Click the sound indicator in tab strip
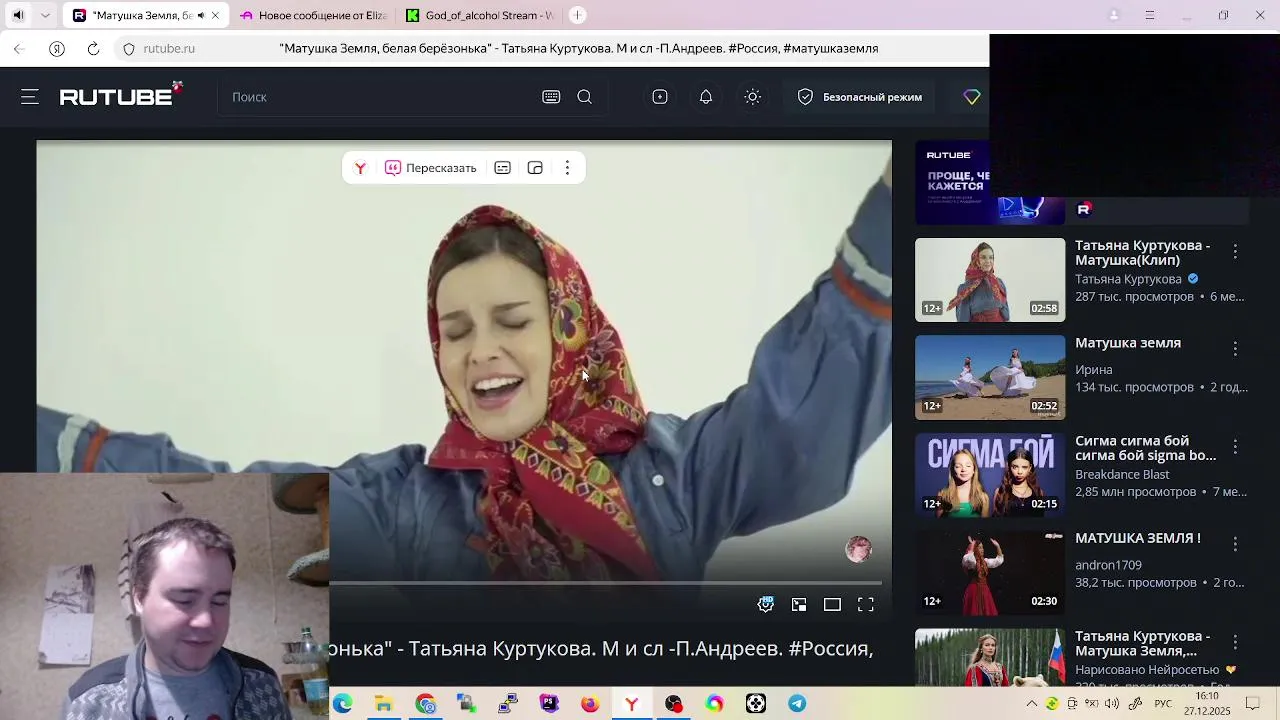 (17, 15)
